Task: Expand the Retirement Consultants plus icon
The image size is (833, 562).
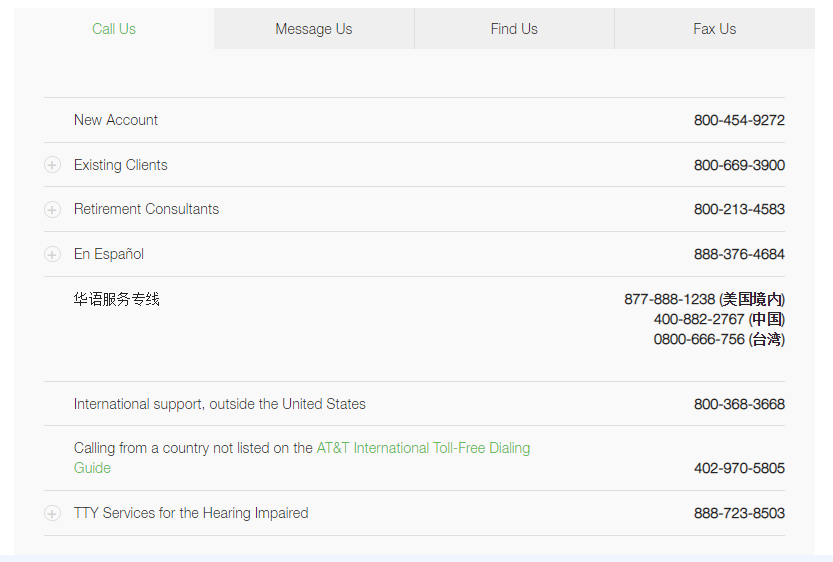Action: point(52,210)
